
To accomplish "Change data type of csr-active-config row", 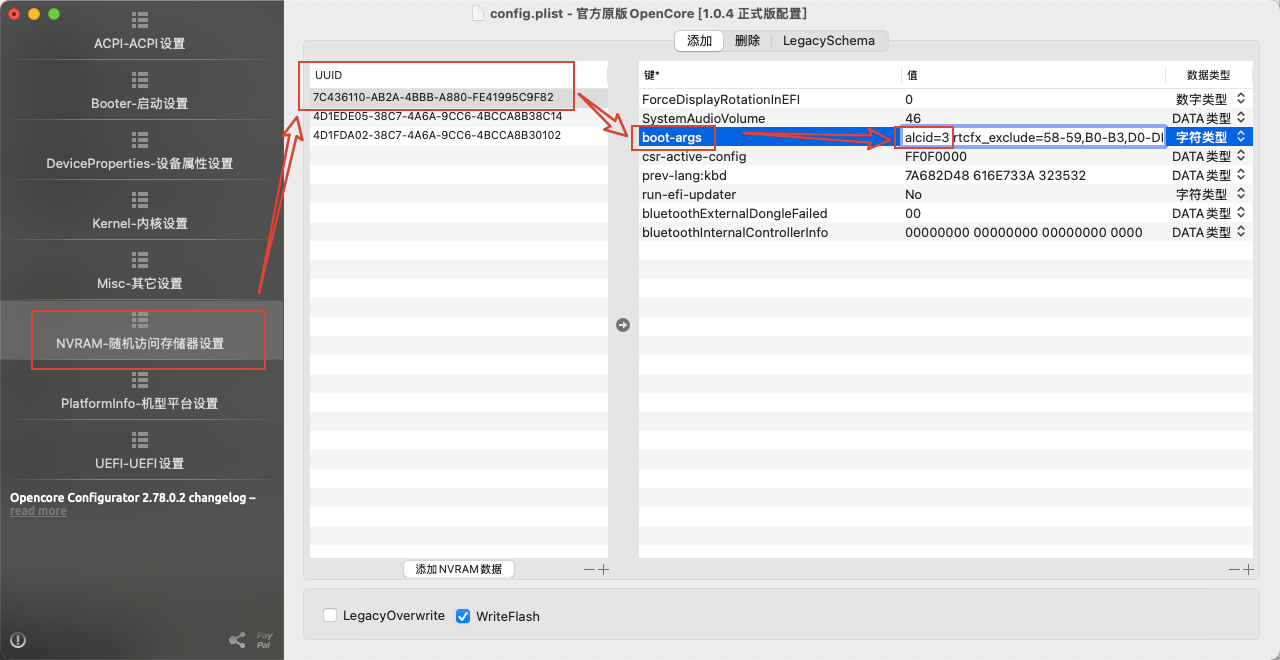I will [1209, 156].
